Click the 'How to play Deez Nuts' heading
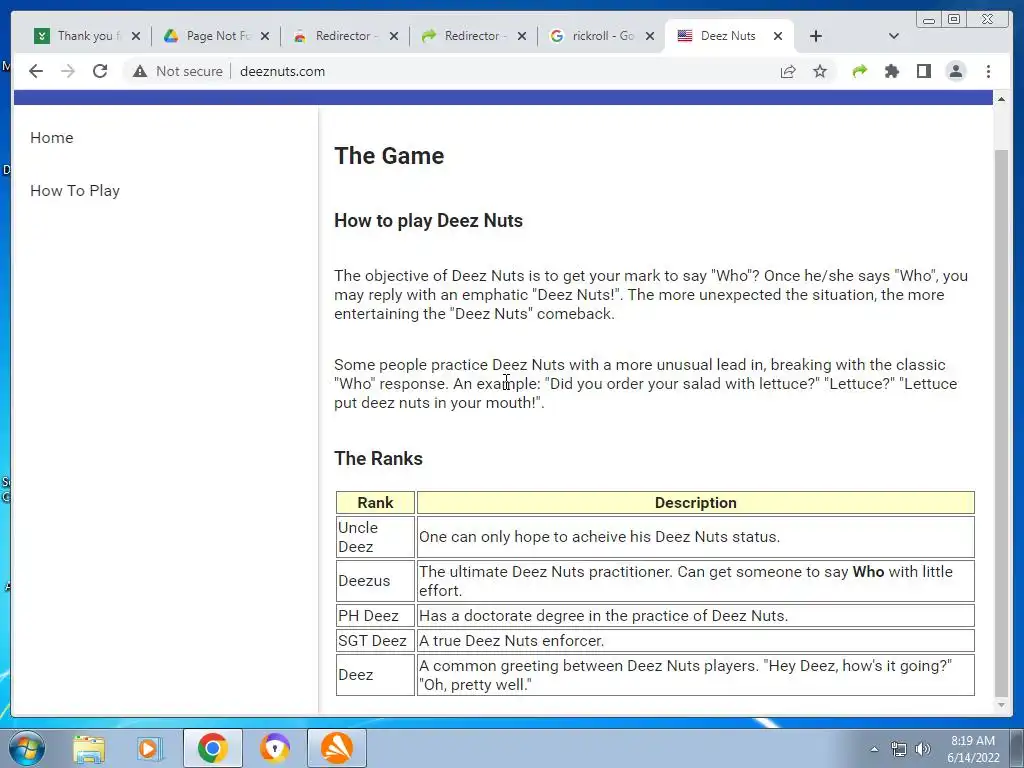1024x768 pixels. (428, 221)
